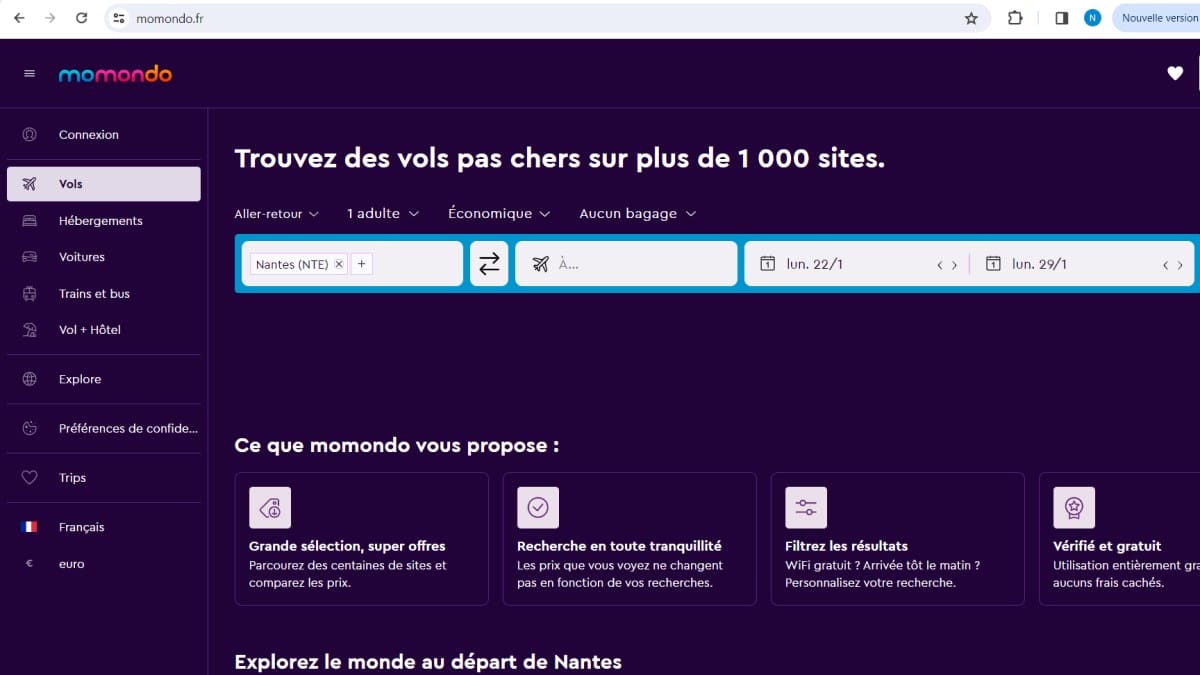This screenshot has height=675, width=1200.
Task: Open the hamburger menu next to momondo logo
Action: coord(29,74)
